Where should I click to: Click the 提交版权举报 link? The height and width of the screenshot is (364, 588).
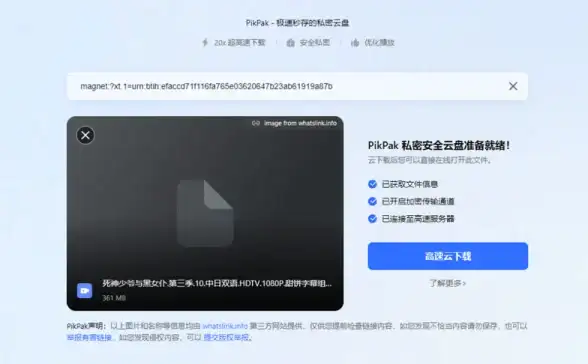coord(226,337)
